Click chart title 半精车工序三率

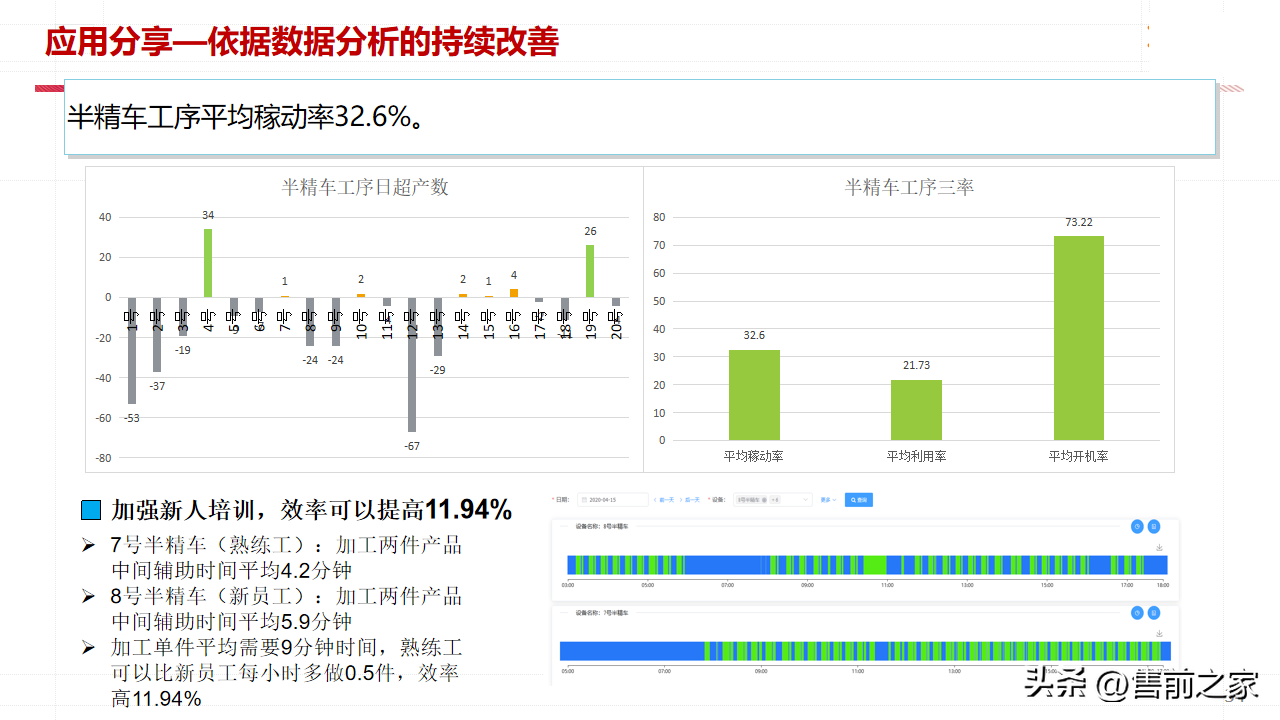coord(909,187)
